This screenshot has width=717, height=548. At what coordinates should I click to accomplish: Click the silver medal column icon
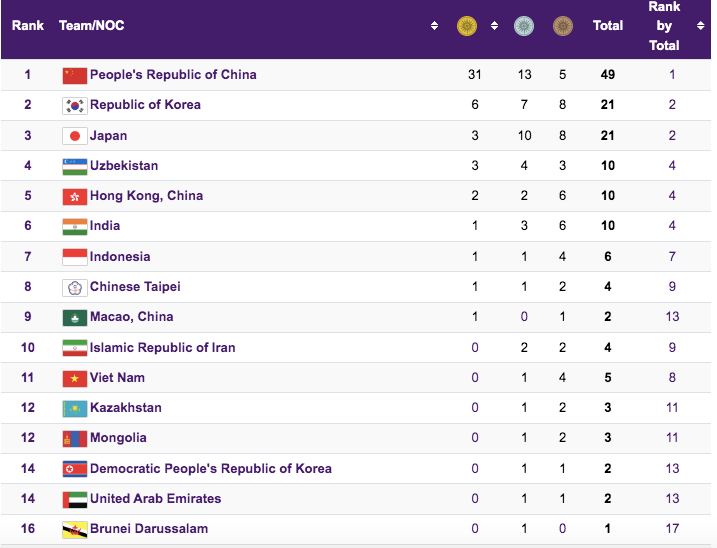[523, 26]
